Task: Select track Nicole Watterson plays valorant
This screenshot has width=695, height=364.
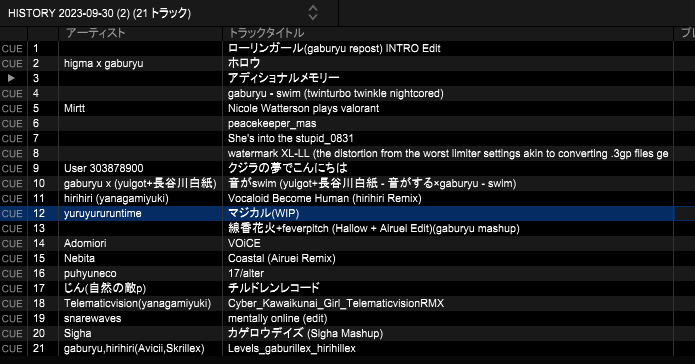Action: click(304, 109)
